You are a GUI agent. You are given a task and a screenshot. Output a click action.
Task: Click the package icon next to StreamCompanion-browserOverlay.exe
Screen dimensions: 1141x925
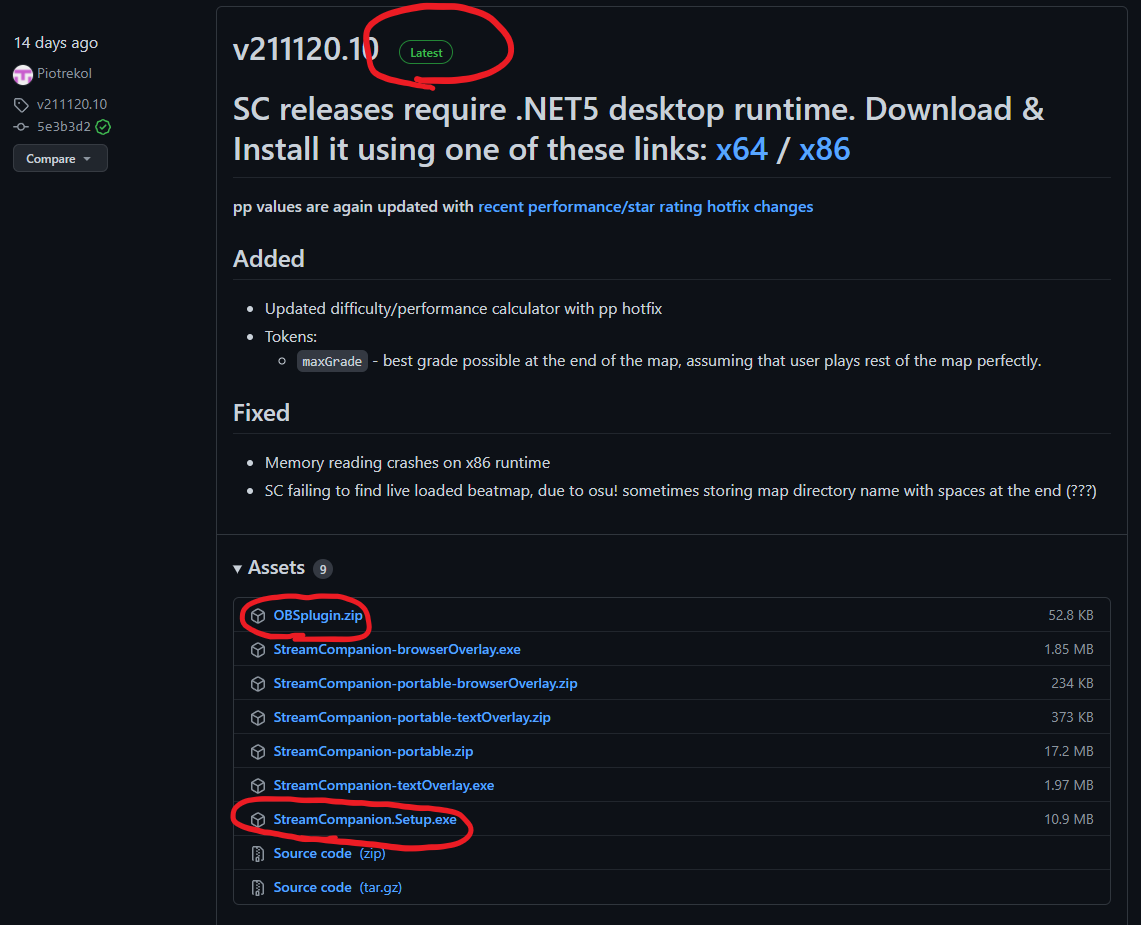(x=258, y=650)
